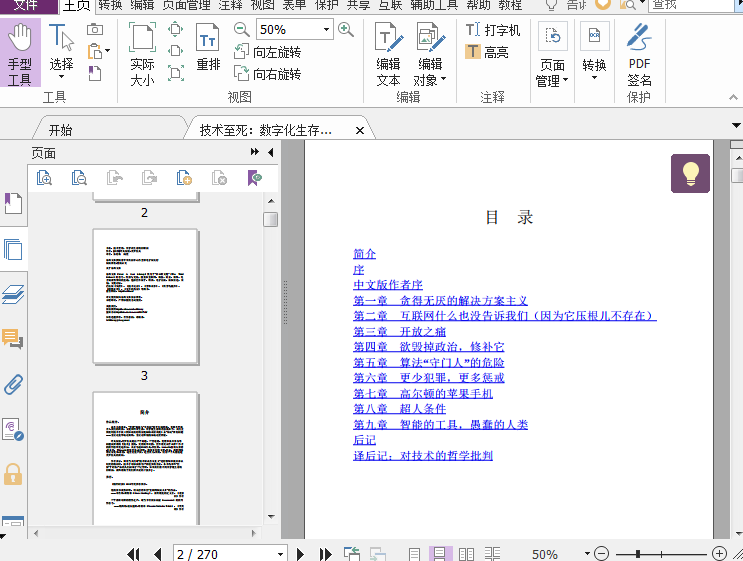Follow the 中文版作者序 link

388,285
